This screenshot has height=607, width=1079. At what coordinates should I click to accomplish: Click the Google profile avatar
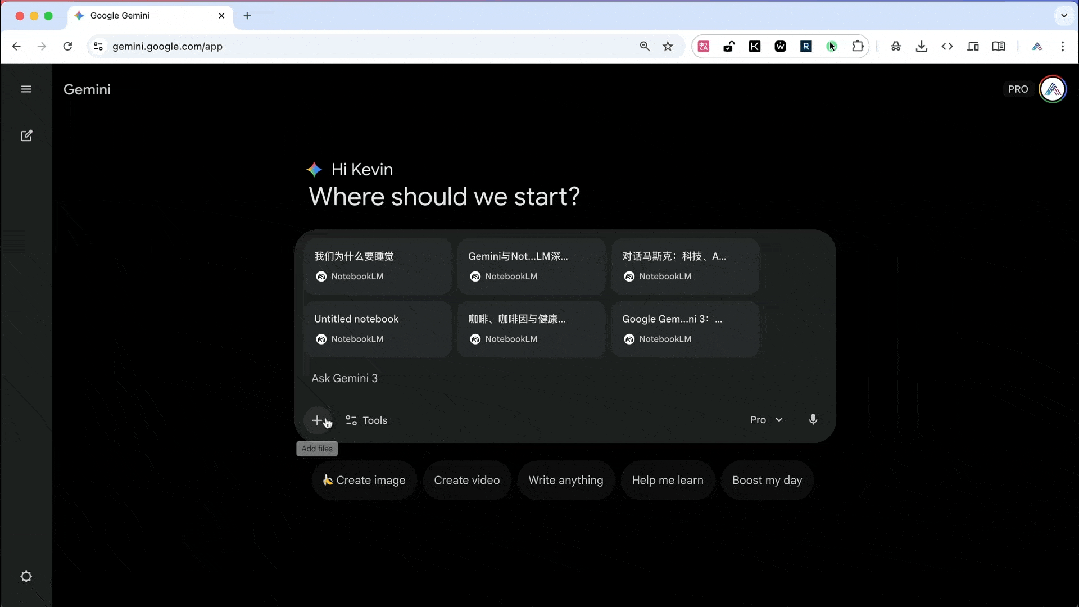click(1052, 89)
